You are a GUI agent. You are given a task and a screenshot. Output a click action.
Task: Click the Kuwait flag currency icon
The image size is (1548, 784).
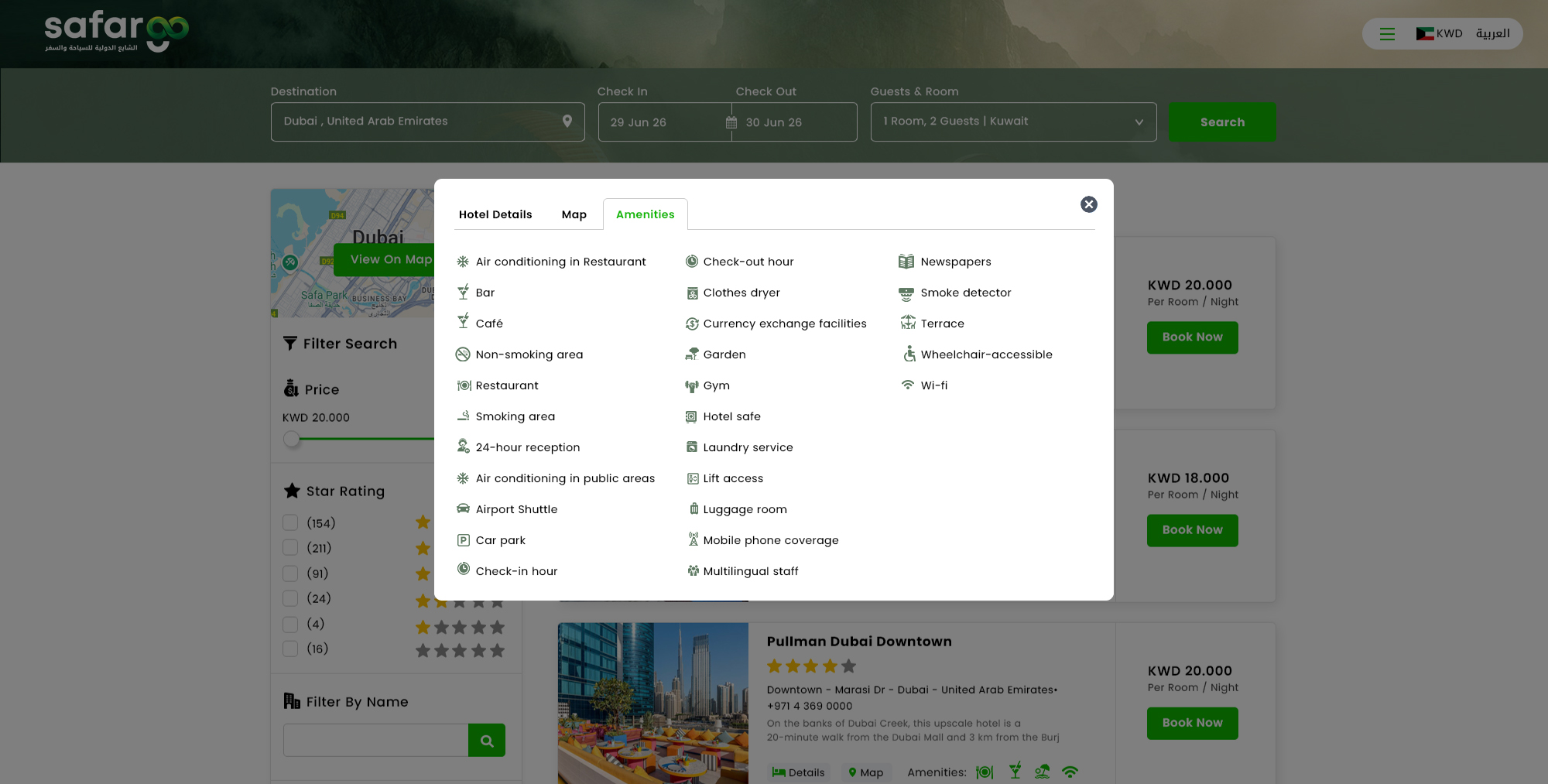1424,34
